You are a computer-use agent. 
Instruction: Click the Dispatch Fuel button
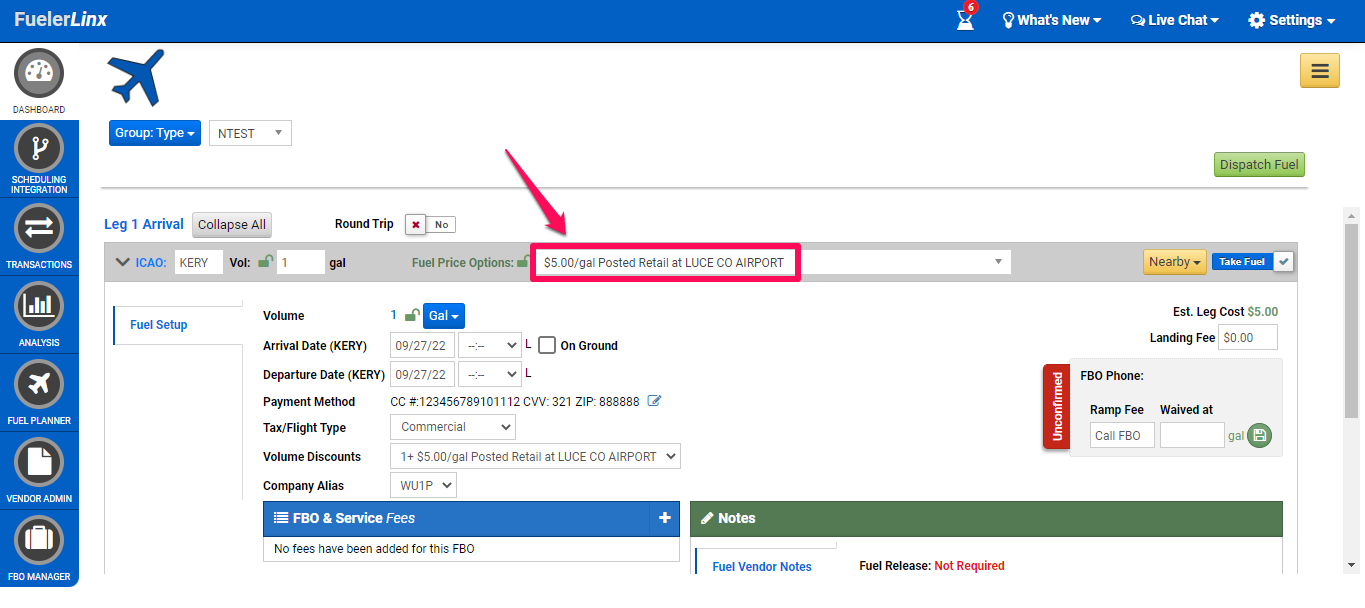coord(1259,165)
